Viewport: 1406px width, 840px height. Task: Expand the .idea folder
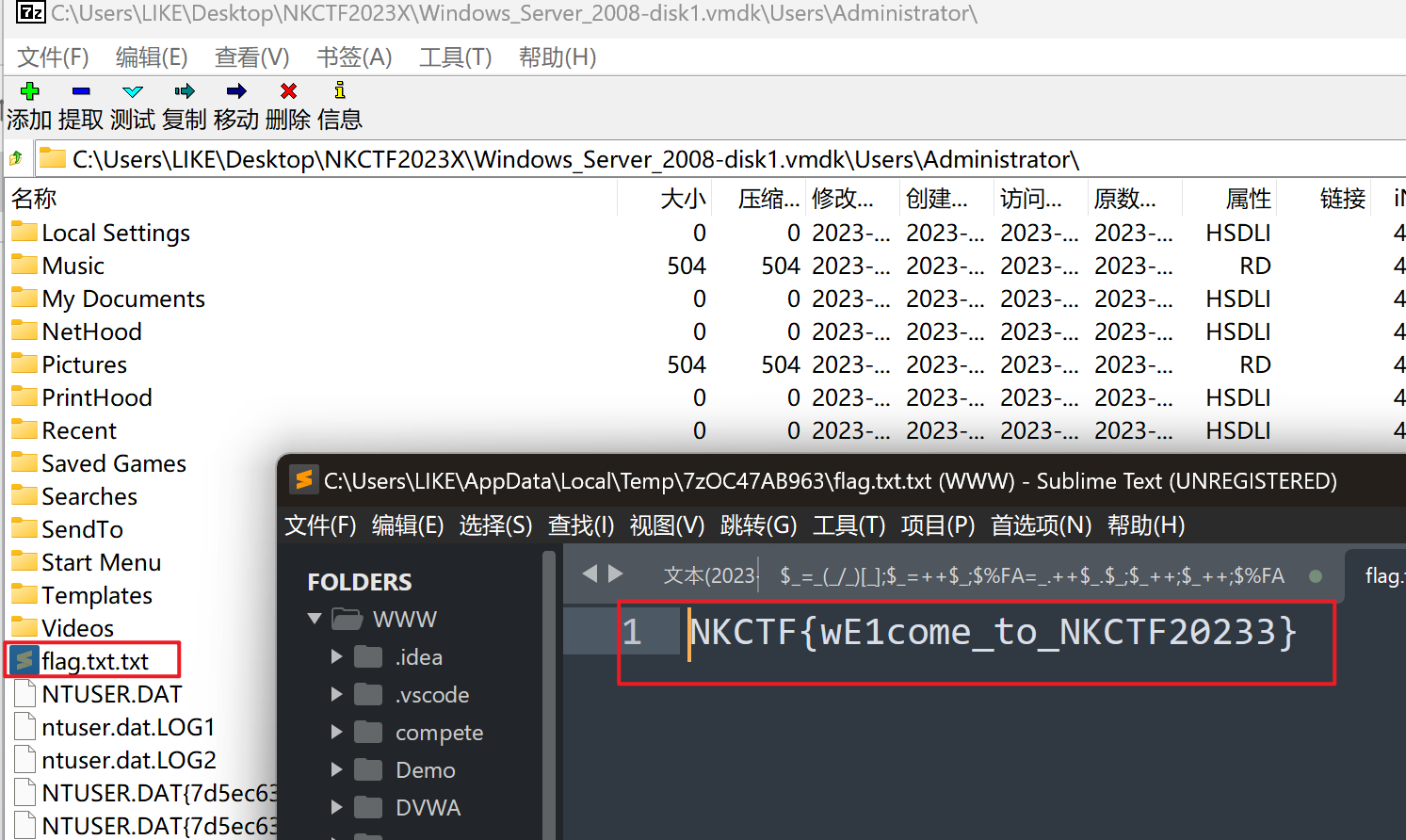(336, 656)
